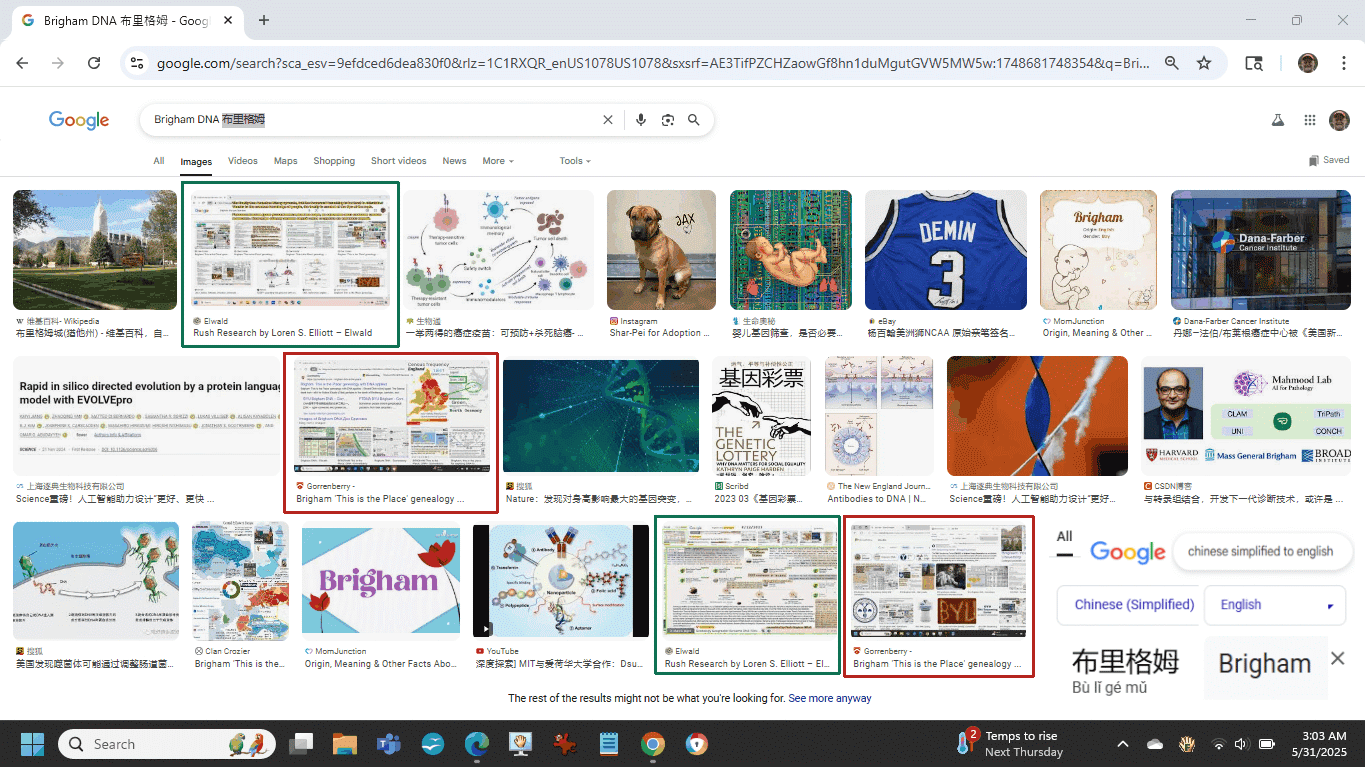Open the Wikipedia Brigham City result caption
Image resolution: width=1365 pixels, height=767 pixels.
94,328
